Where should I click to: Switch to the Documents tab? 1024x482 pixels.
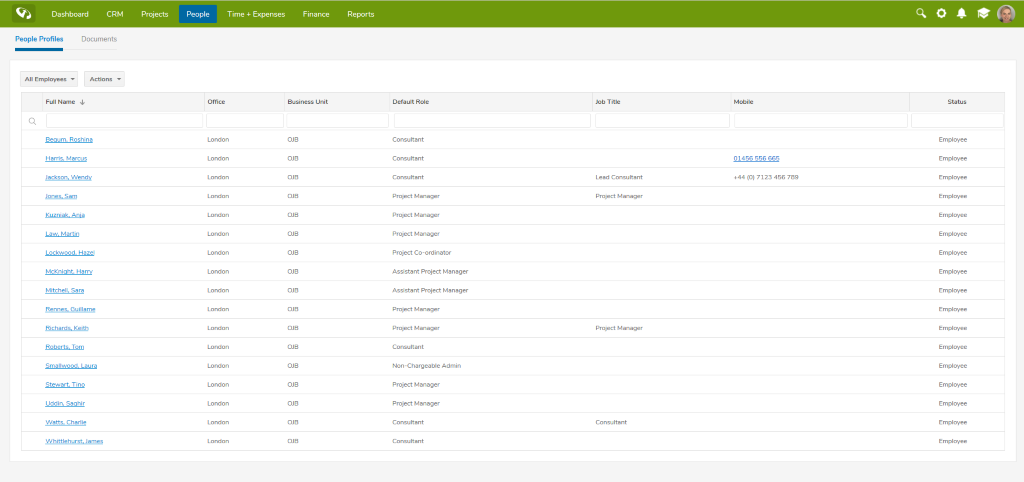[99, 39]
